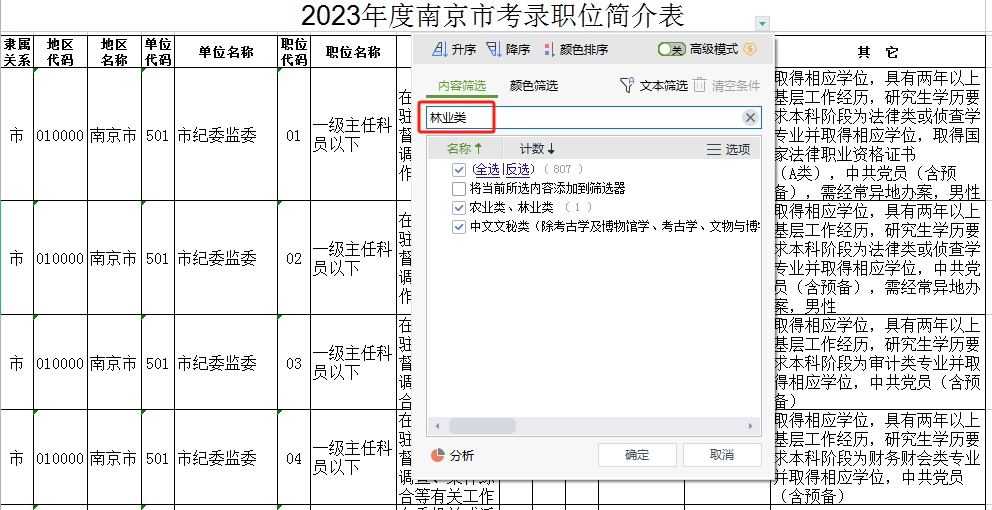Uncheck the 全选 checkbox
This screenshot has height=510, width=992.
(x=459, y=170)
